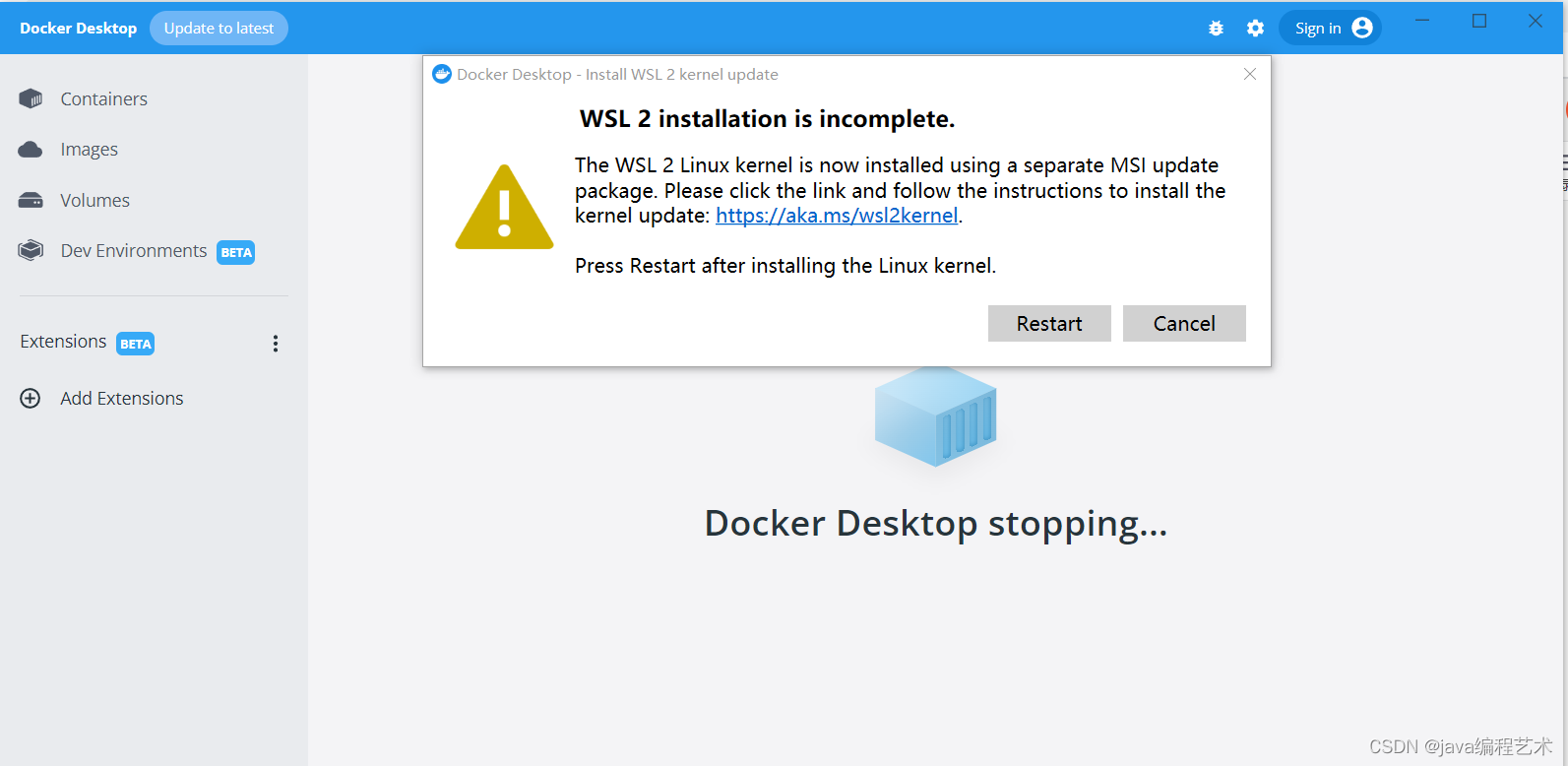Click the Containers cube icon
This screenshot has width=1568, height=766.
31,98
